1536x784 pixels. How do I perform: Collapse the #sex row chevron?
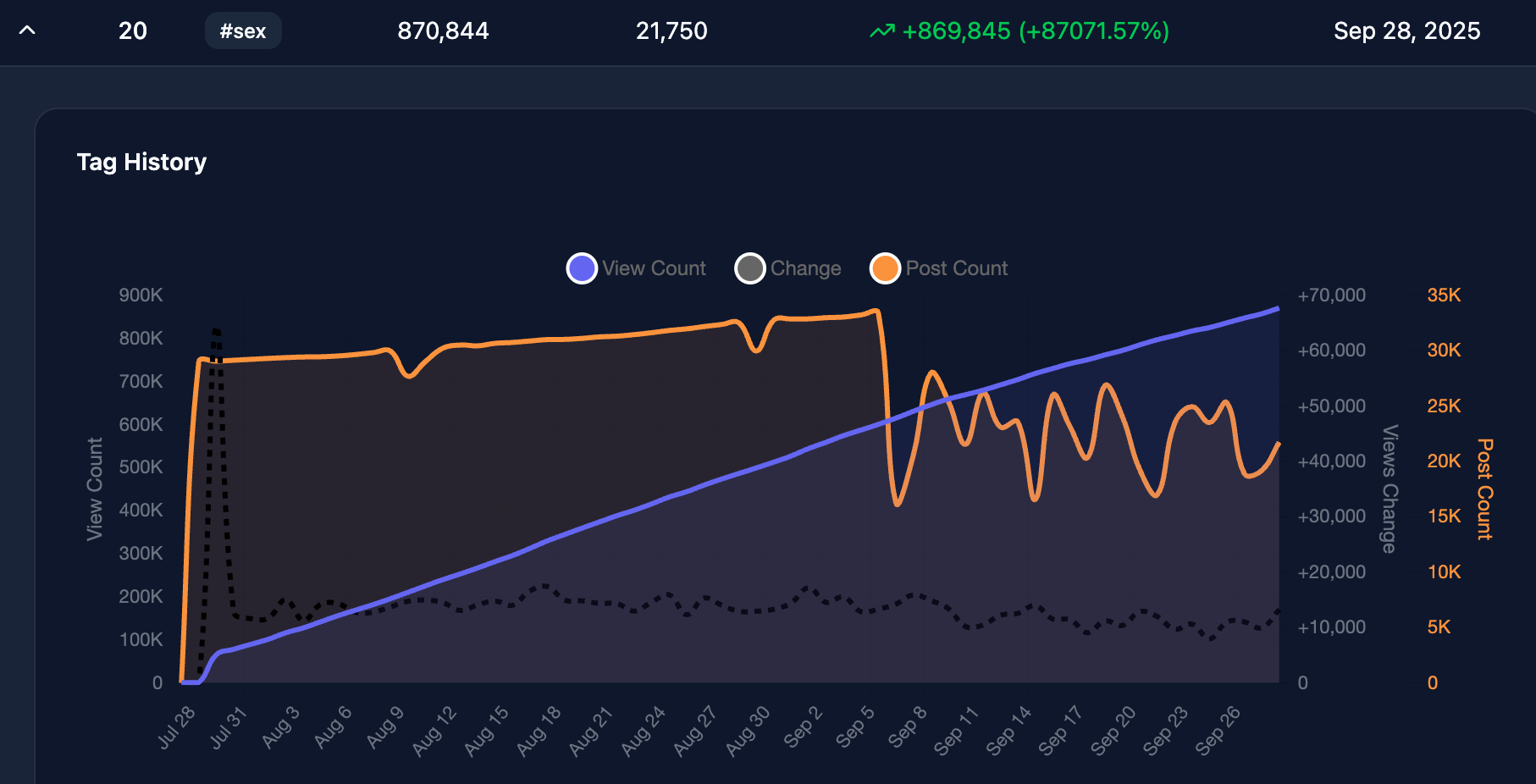click(27, 30)
